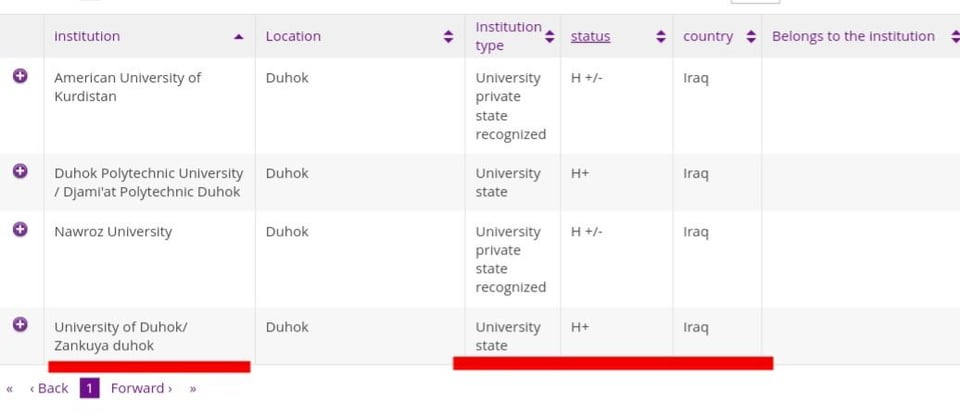Go to first page with « link

pyautogui.click(x=10, y=389)
